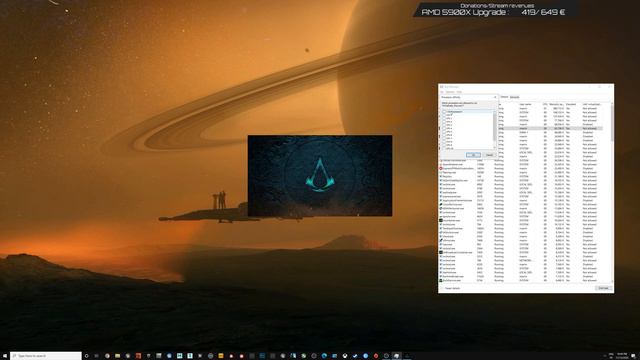Open the notification center icon

coord(634,356)
